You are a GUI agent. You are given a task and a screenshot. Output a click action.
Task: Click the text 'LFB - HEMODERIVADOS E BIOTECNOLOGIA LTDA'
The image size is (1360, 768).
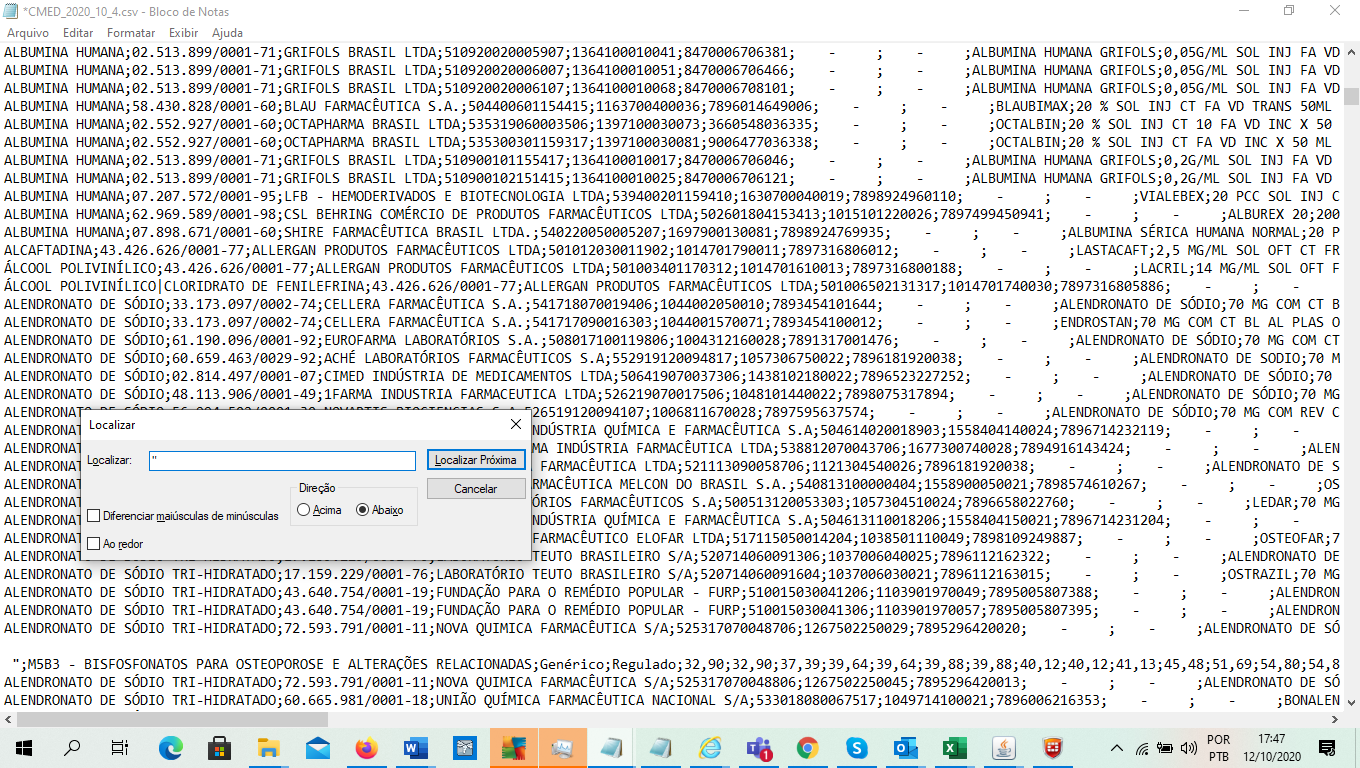443,196
